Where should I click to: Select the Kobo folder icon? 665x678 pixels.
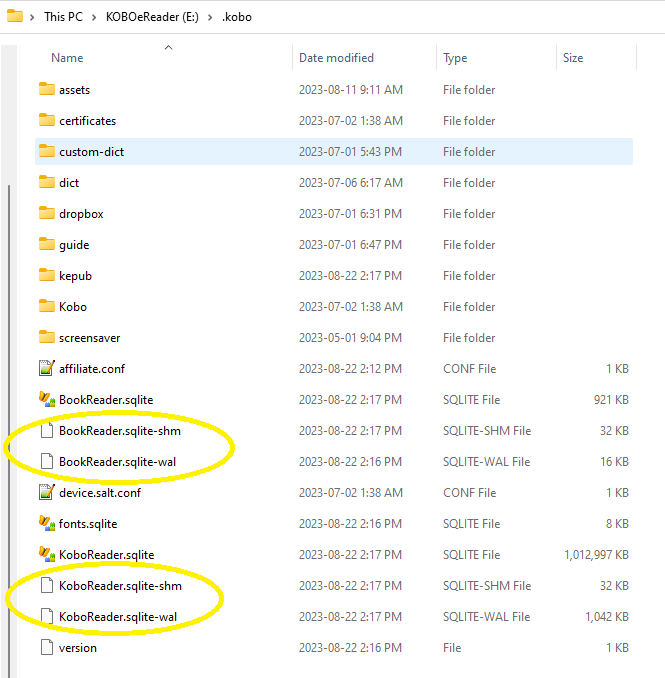[47, 306]
